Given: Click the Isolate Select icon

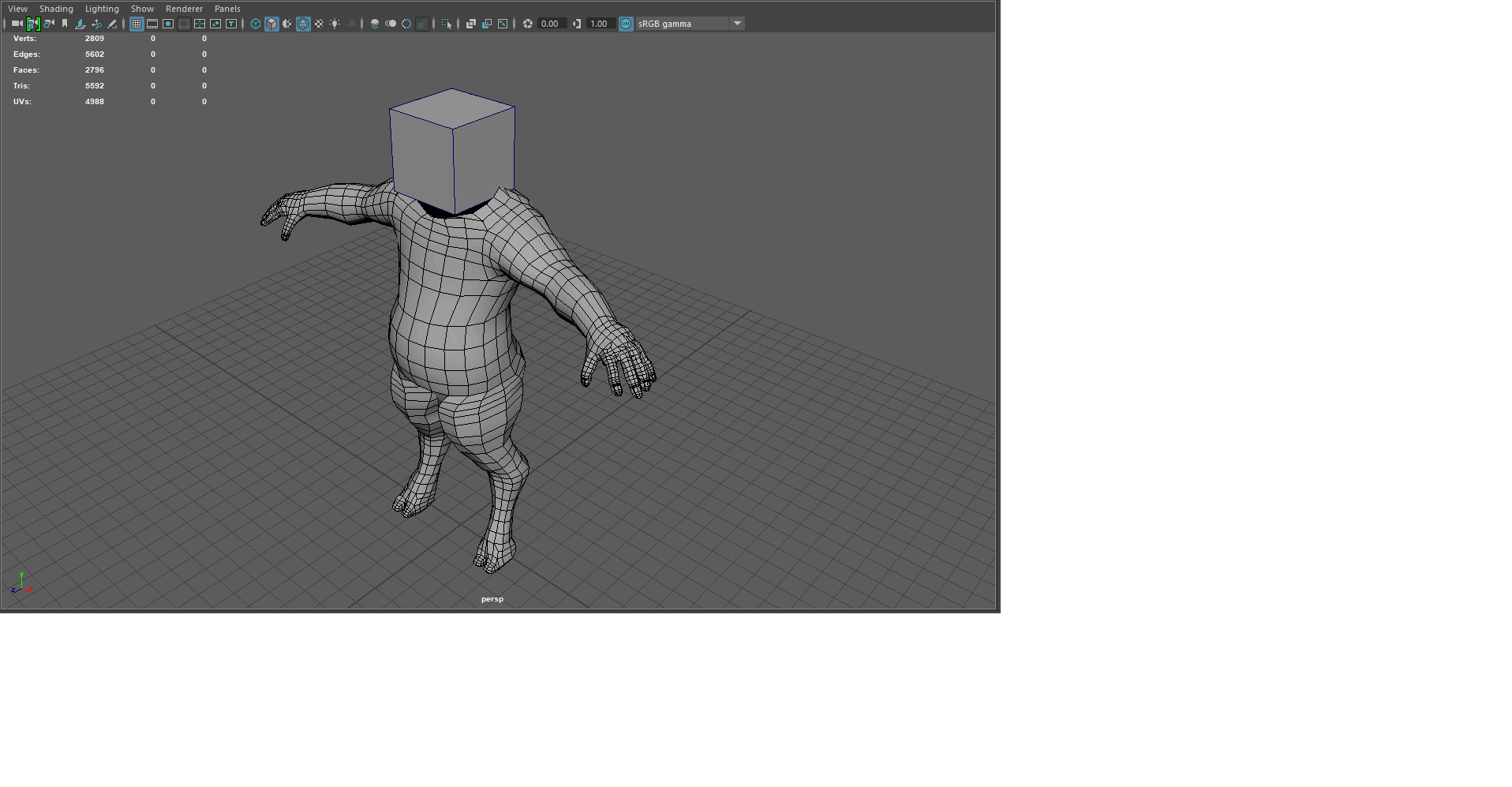Looking at the screenshot, I should 447,24.
